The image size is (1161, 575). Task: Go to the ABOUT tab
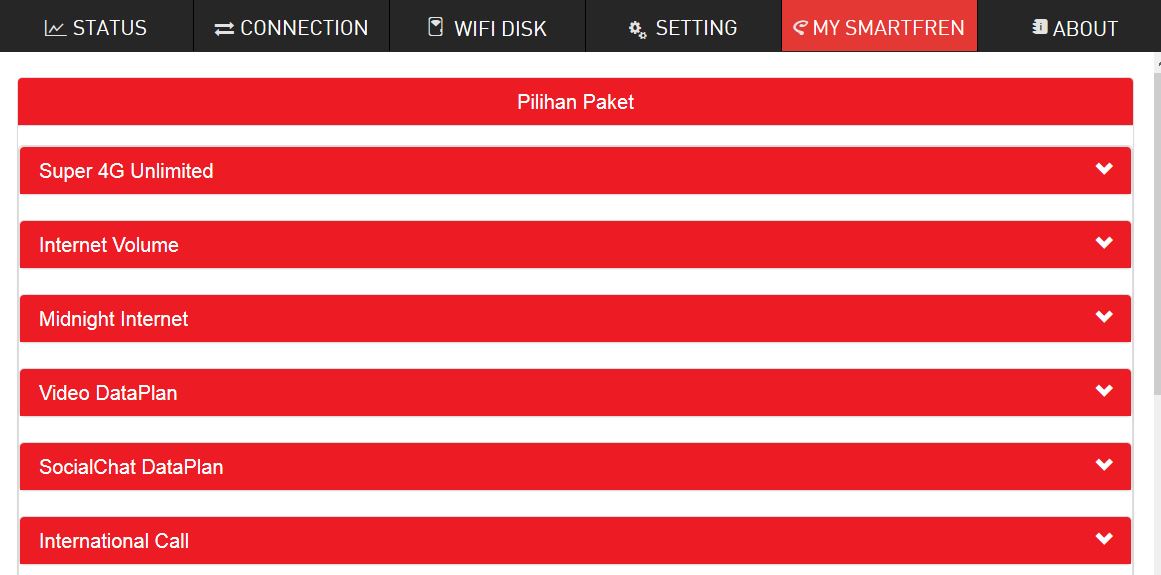click(1085, 29)
